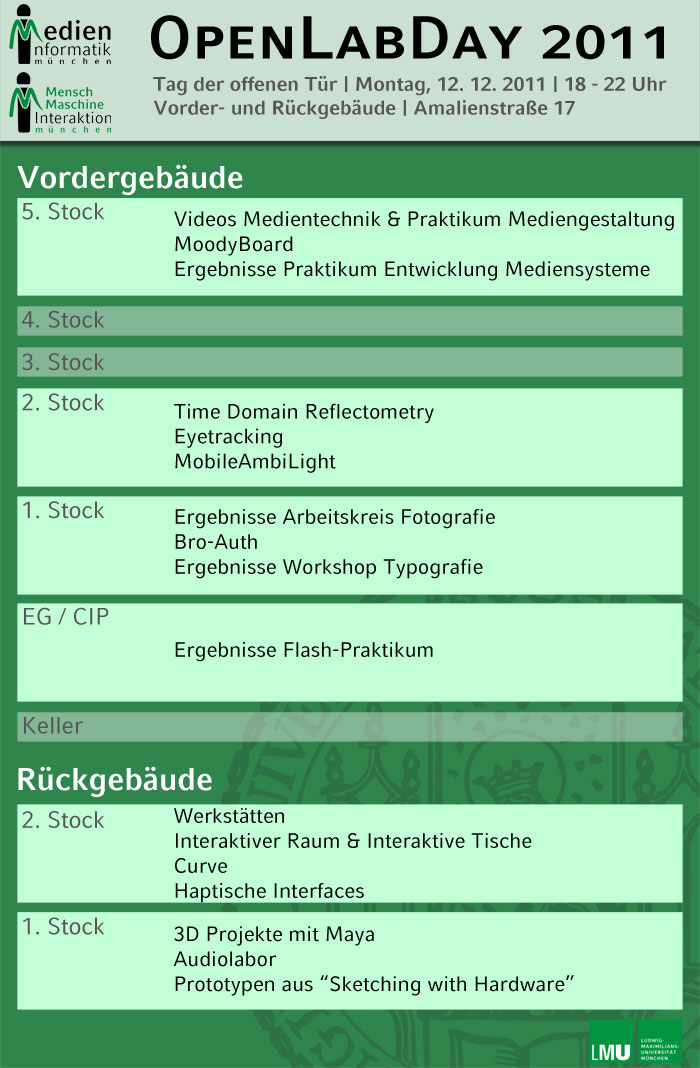Click the Ludwig-Maximilians-Universität München emblem
Image resolution: width=700 pixels, height=1068 pixels.
[660, 1041]
